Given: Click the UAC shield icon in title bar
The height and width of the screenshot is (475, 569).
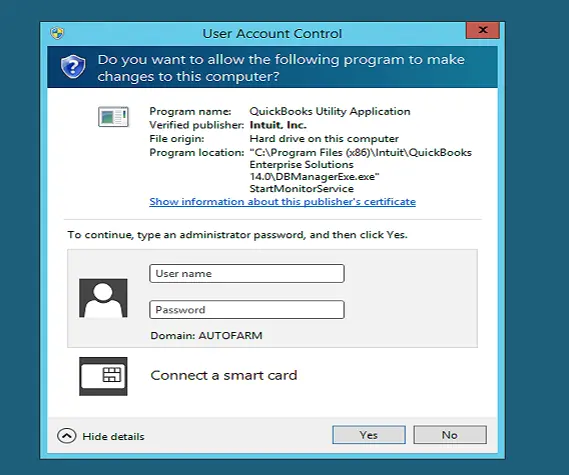Looking at the screenshot, I should [x=57, y=33].
